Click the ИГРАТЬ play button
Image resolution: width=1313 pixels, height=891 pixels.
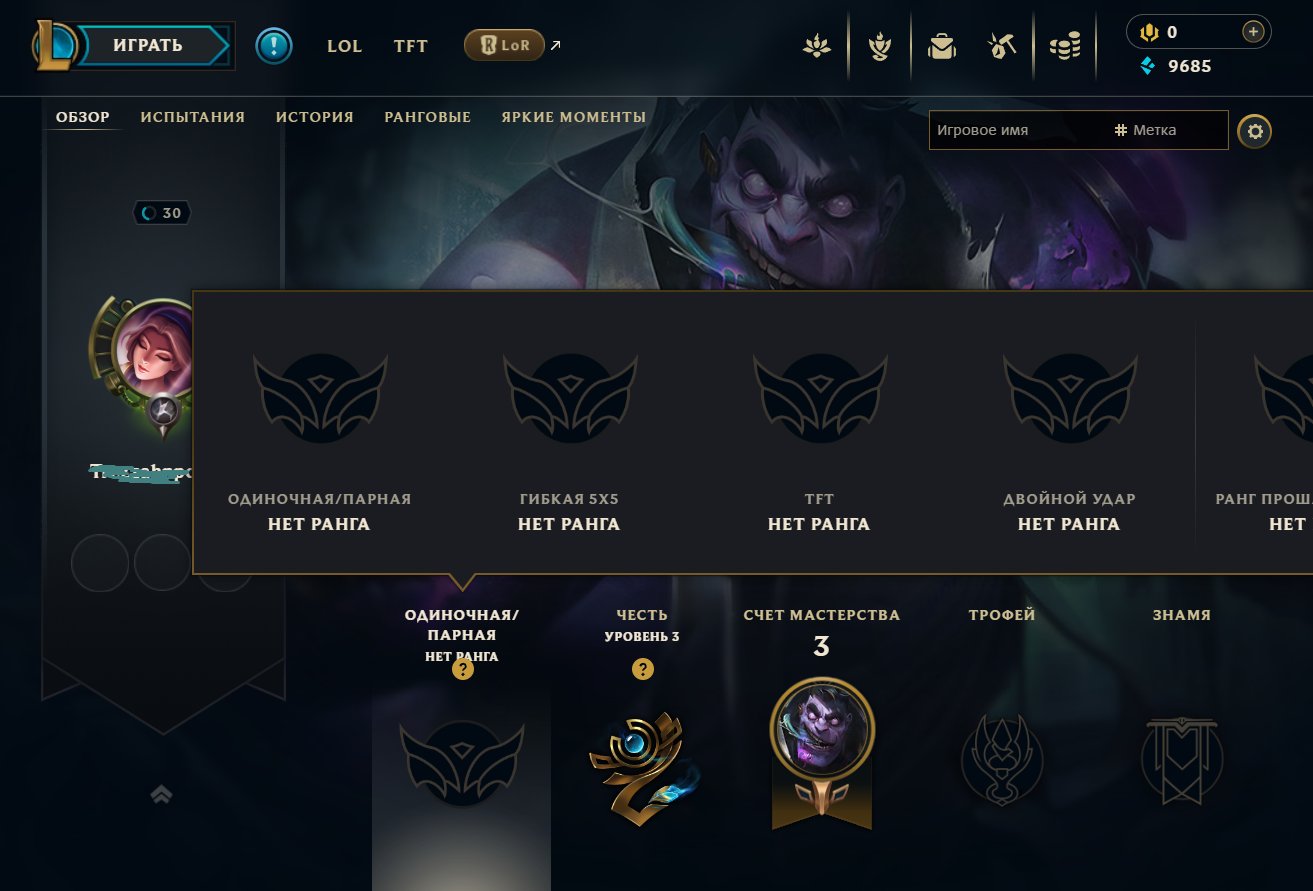click(x=152, y=45)
